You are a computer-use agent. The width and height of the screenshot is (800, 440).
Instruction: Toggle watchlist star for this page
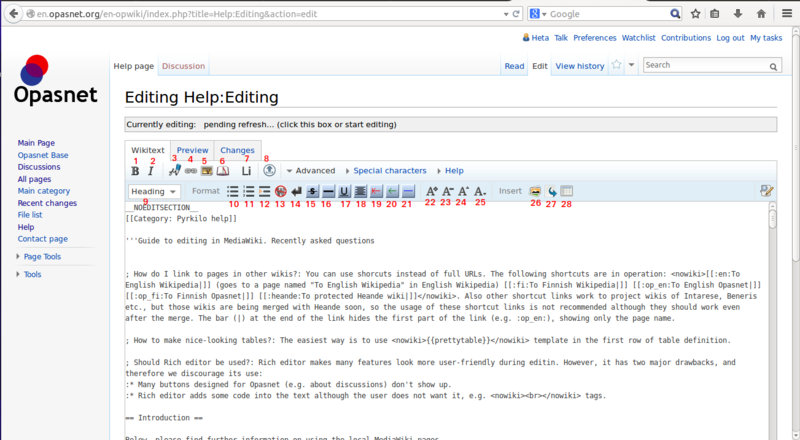tap(617, 66)
